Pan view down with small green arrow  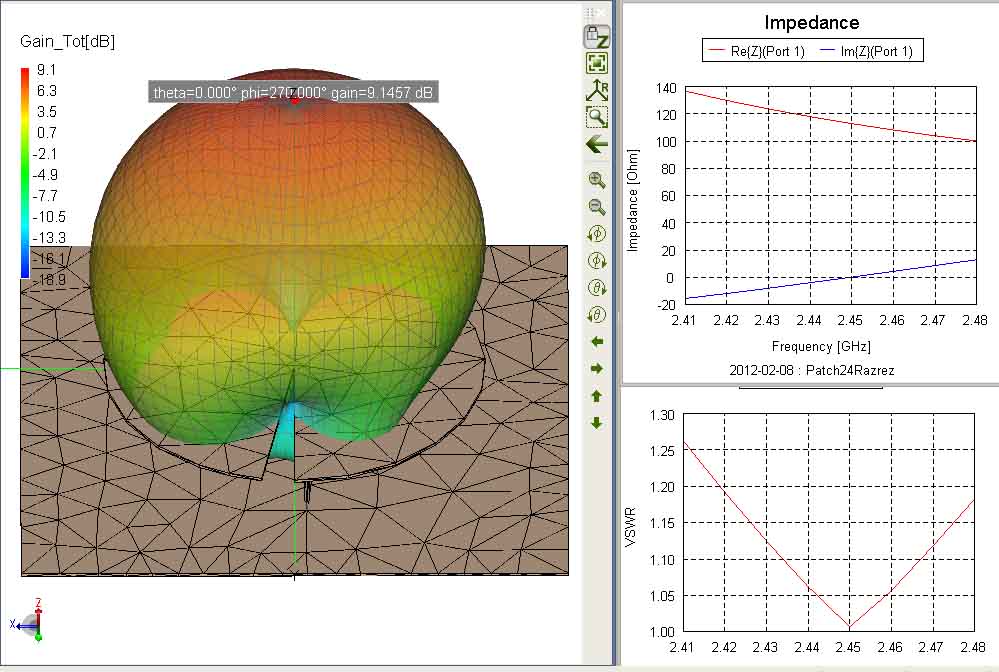[597, 423]
